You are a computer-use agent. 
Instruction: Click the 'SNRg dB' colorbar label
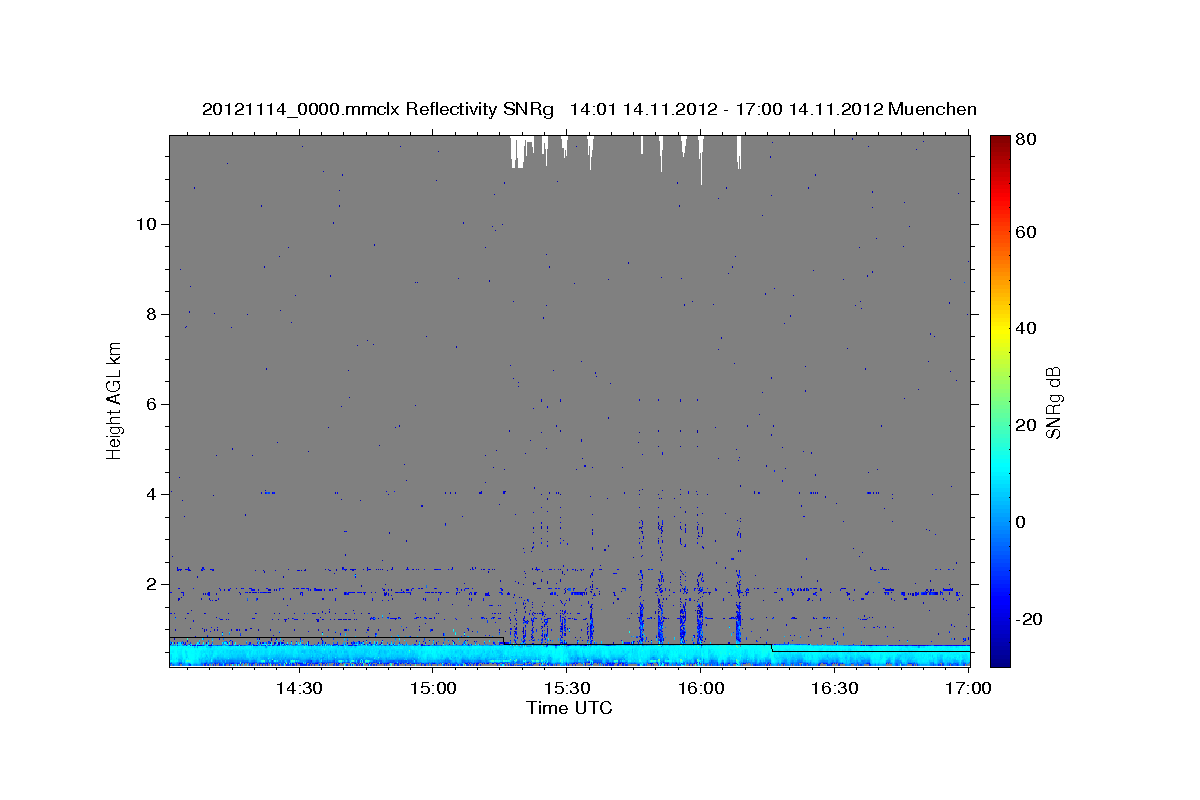[1052, 402]
